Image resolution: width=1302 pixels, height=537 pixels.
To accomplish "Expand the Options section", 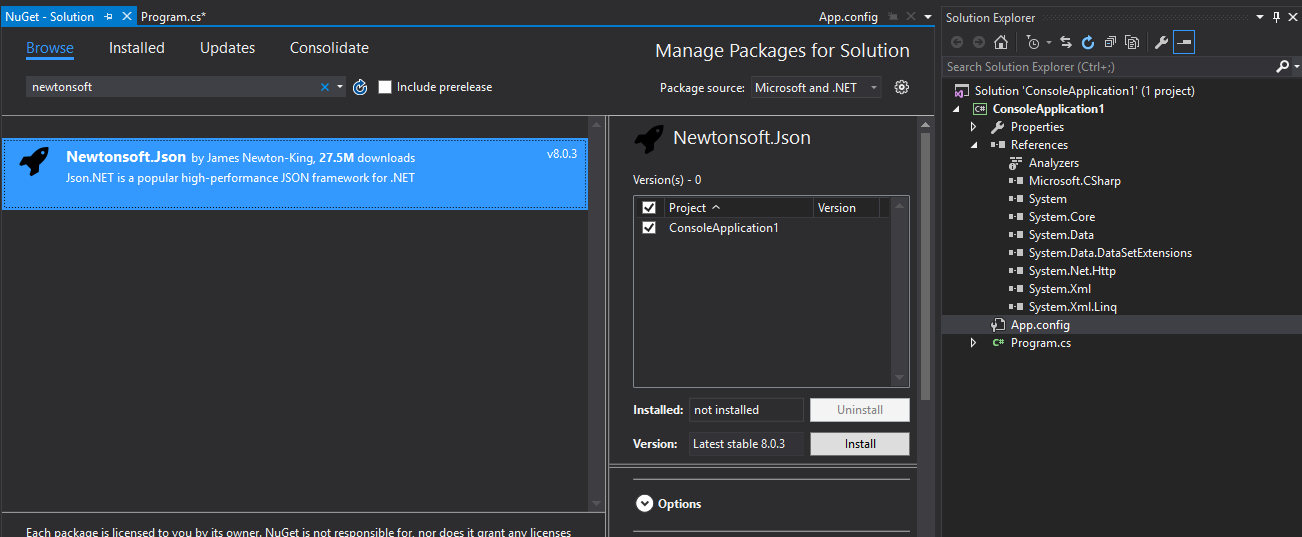I will pos(645,504).
